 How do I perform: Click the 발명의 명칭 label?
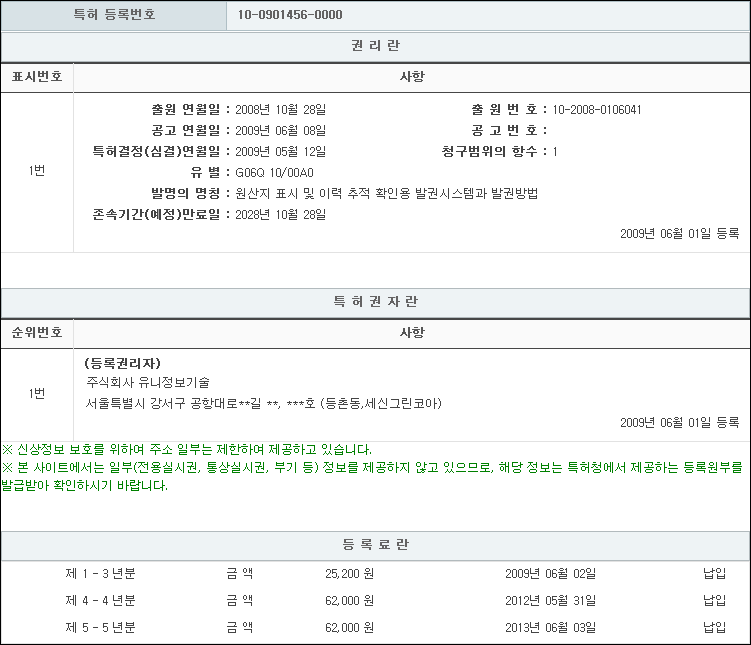coord(186,193)
